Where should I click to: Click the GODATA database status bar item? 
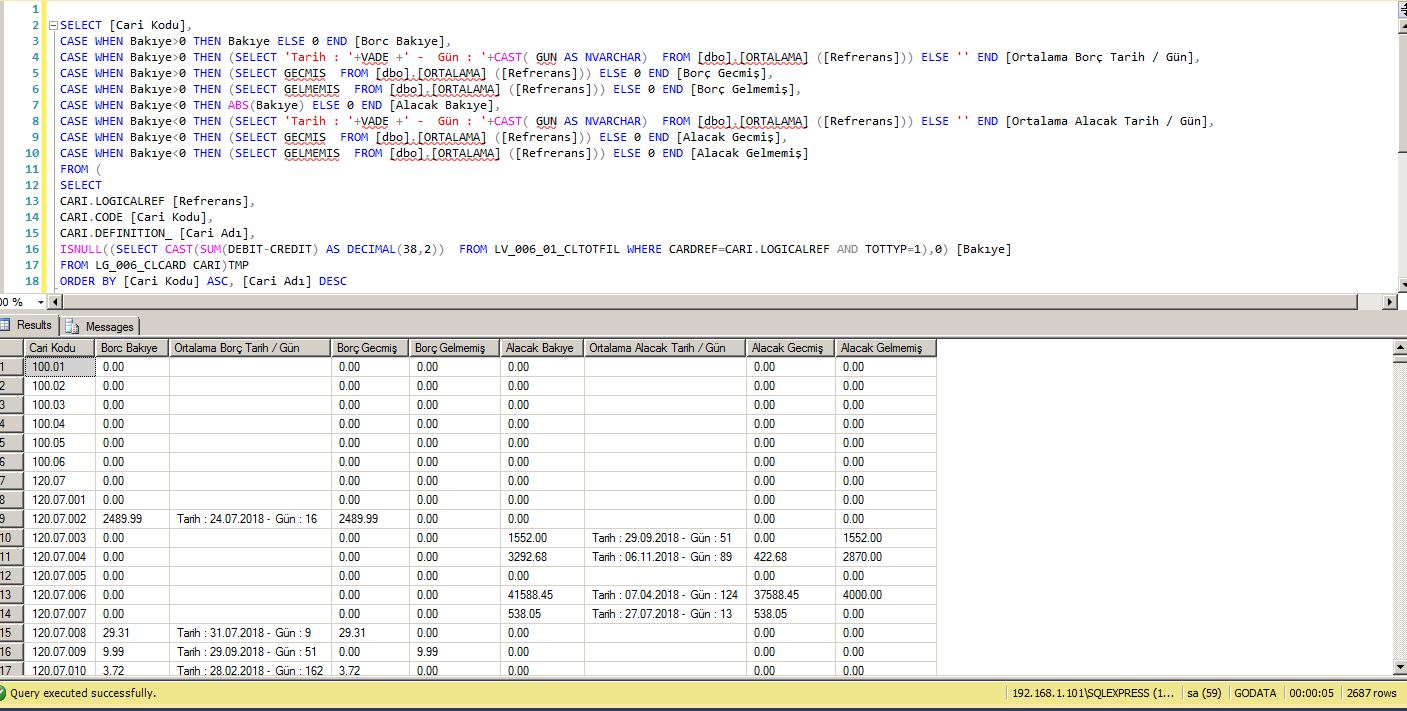point(1255,693)
